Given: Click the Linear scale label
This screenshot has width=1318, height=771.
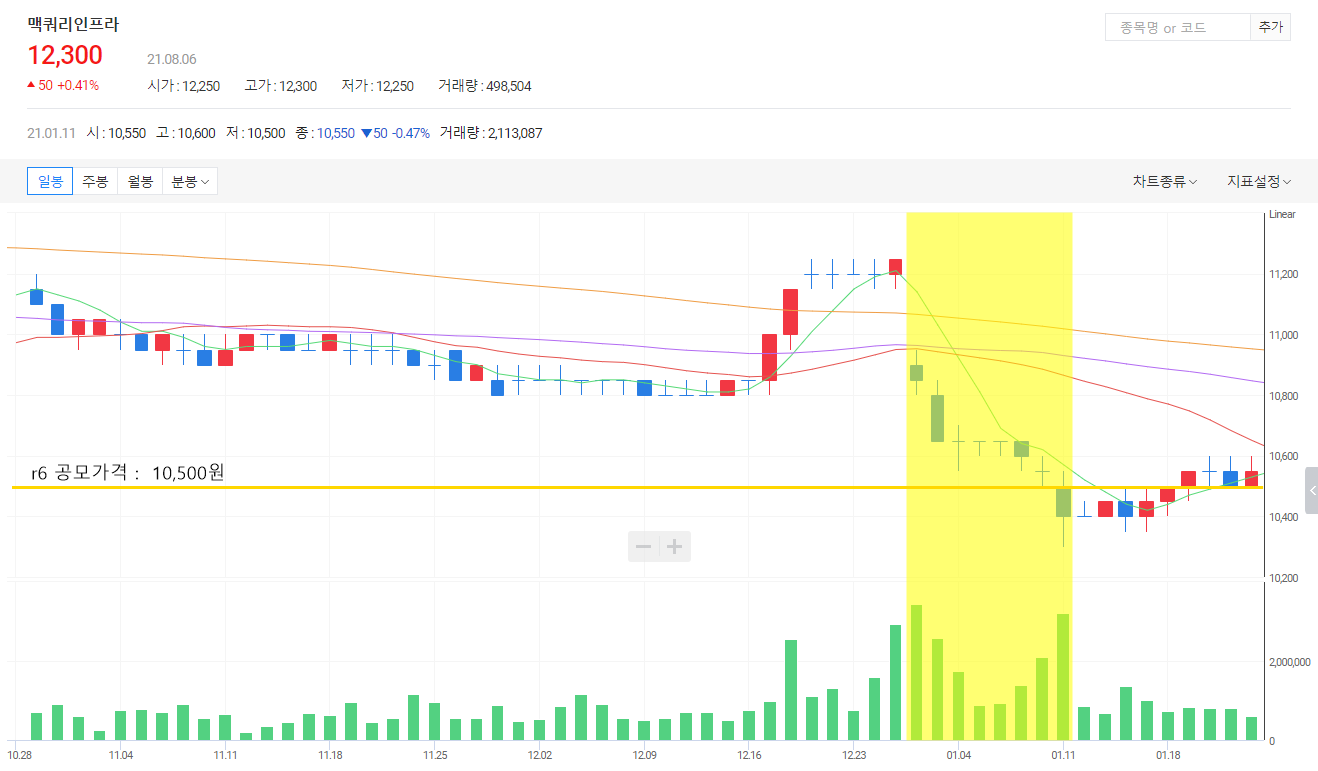Looking at the screenshot, I should pos(1282,215).
